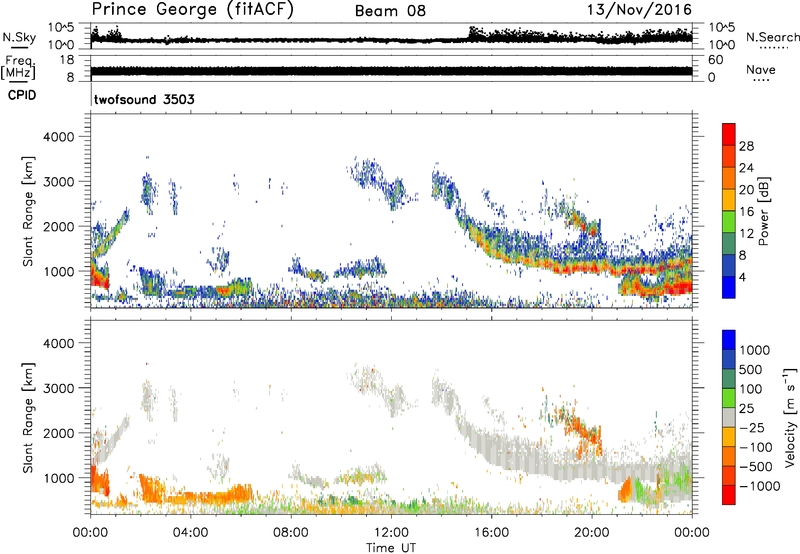
Task: Click the CPID label
Action: pos(22,95)
